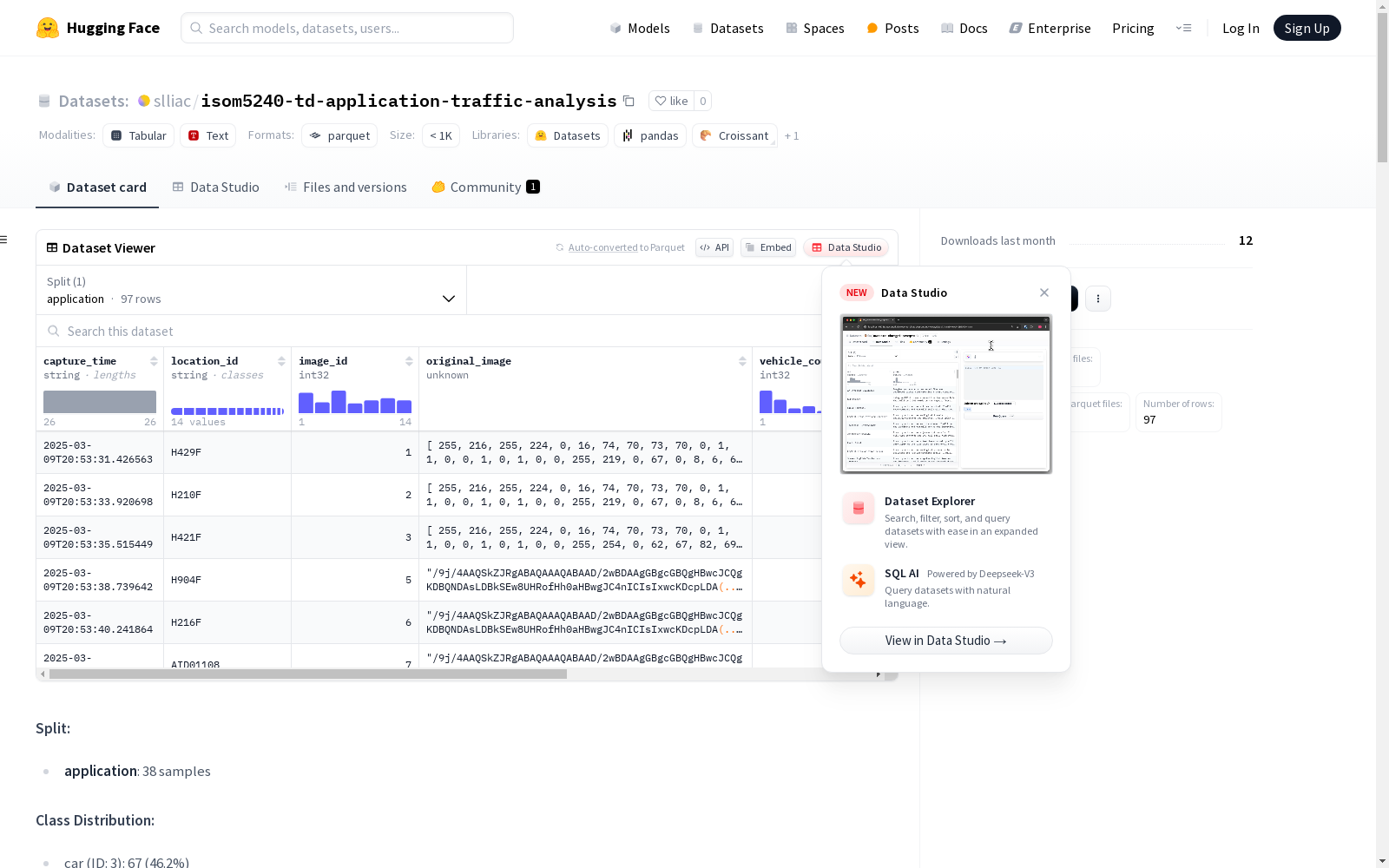
Task: Select the parquet format tag
Action: pos(340,135)
